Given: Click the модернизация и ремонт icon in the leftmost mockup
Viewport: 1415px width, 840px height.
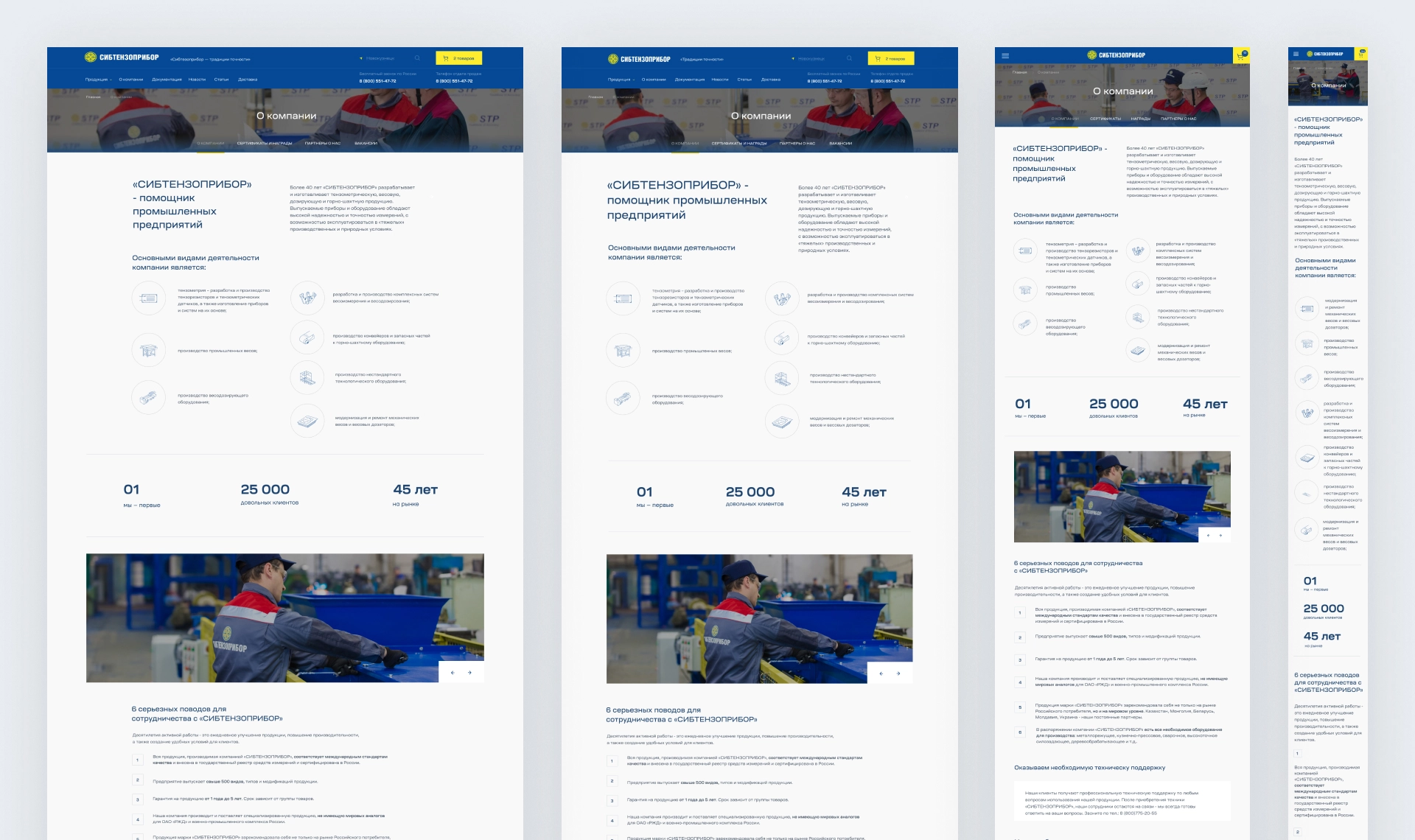Looking at the screenshot, I should pyautogui.click(x=307, y=421).
